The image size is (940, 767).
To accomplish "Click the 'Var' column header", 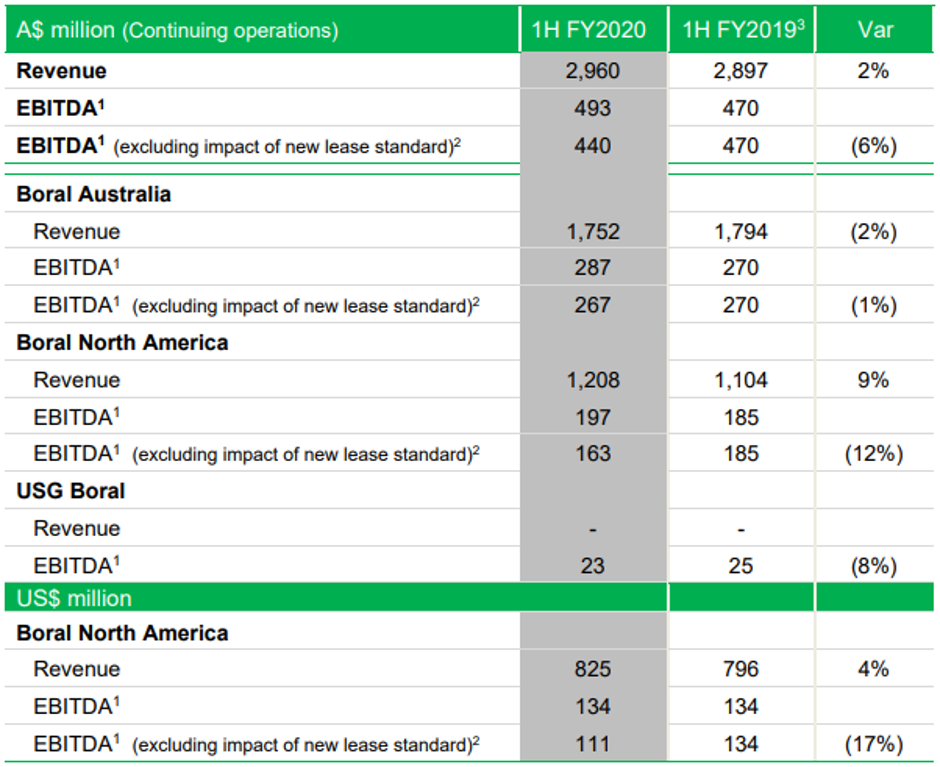I will point(875,30).
